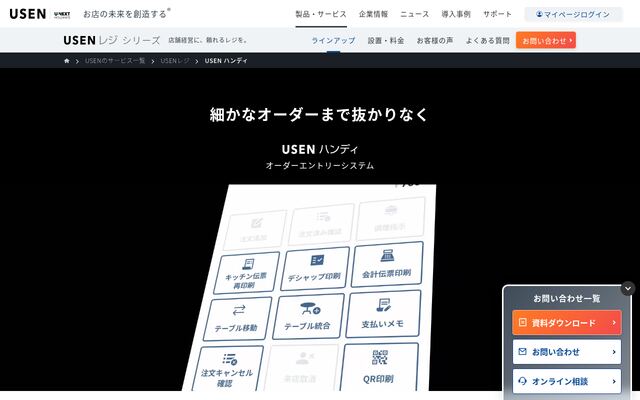Screen dimensions: 640x400
Task: Select the よくある質問 tab
Action: pos(487,40)
